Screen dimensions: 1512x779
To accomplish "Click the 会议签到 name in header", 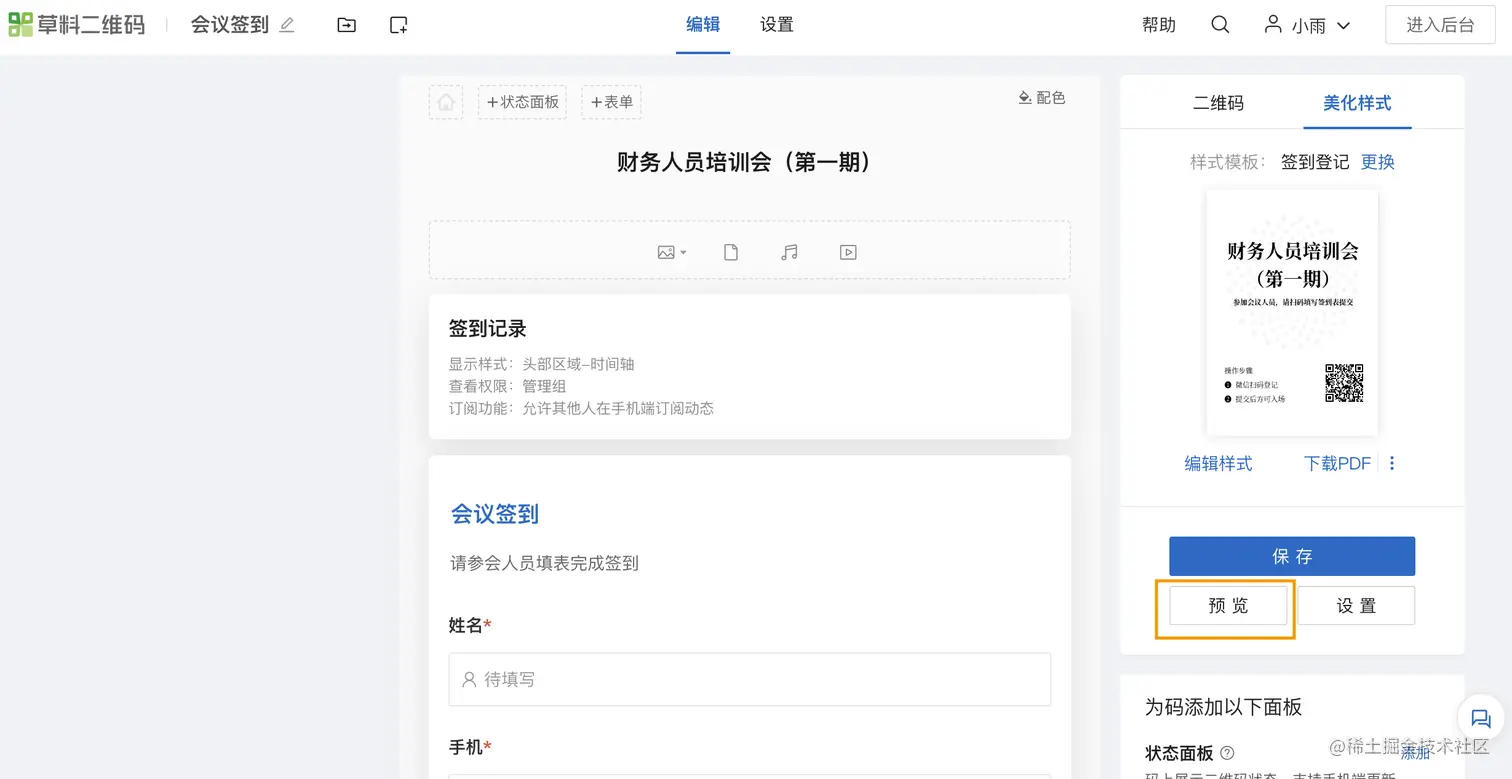I will (x=230, y=25).
